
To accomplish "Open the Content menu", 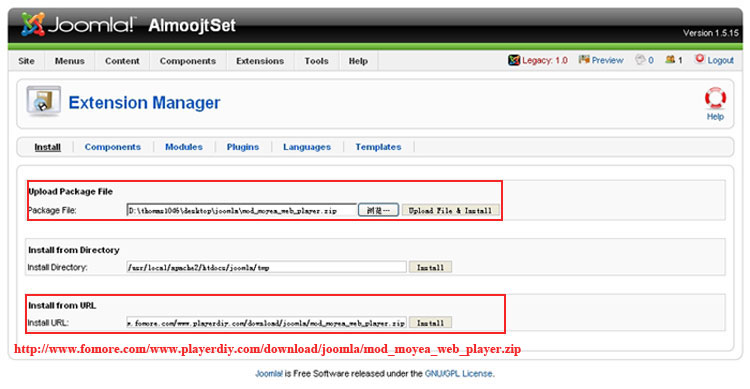I will (x=122, y=61).
